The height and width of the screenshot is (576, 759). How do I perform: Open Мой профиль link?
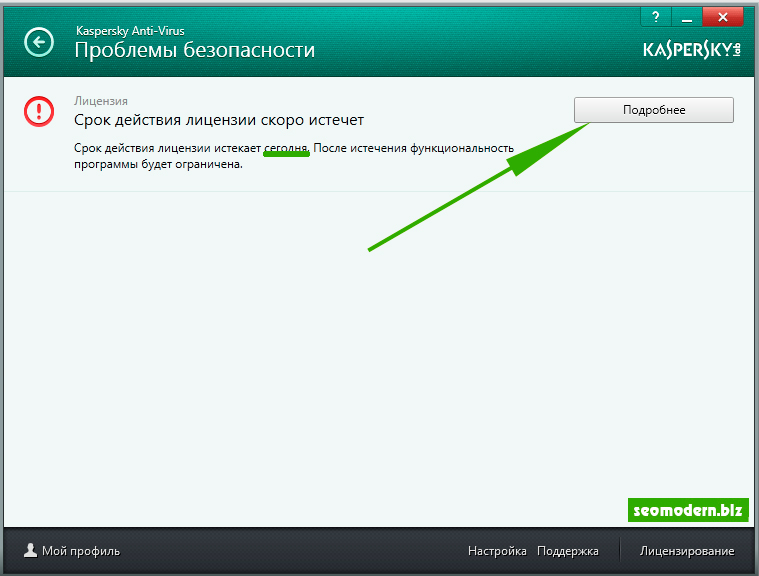pyautogui.click(x=80, y=551)
